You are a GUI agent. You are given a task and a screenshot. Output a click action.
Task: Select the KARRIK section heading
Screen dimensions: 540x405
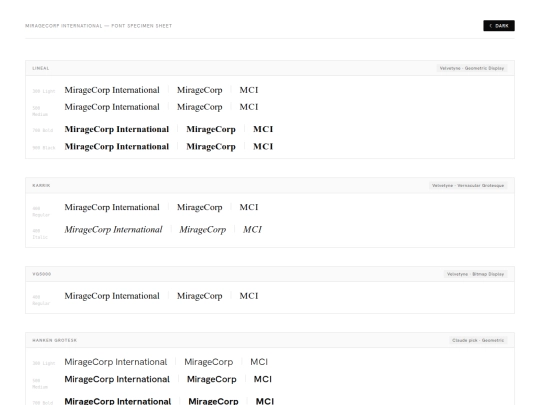pyautogui.click(x=41, y=185)
